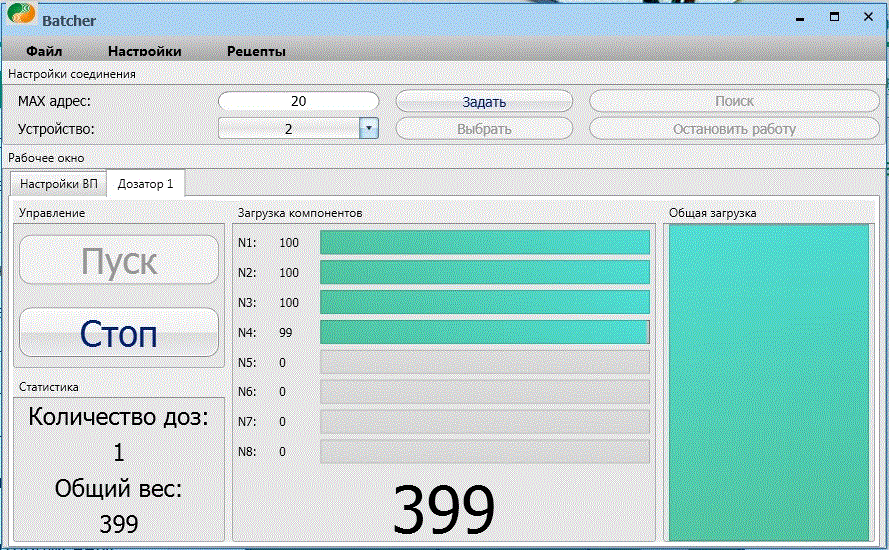Switch to the Настройки ВП tab

[x=58, y=184]
